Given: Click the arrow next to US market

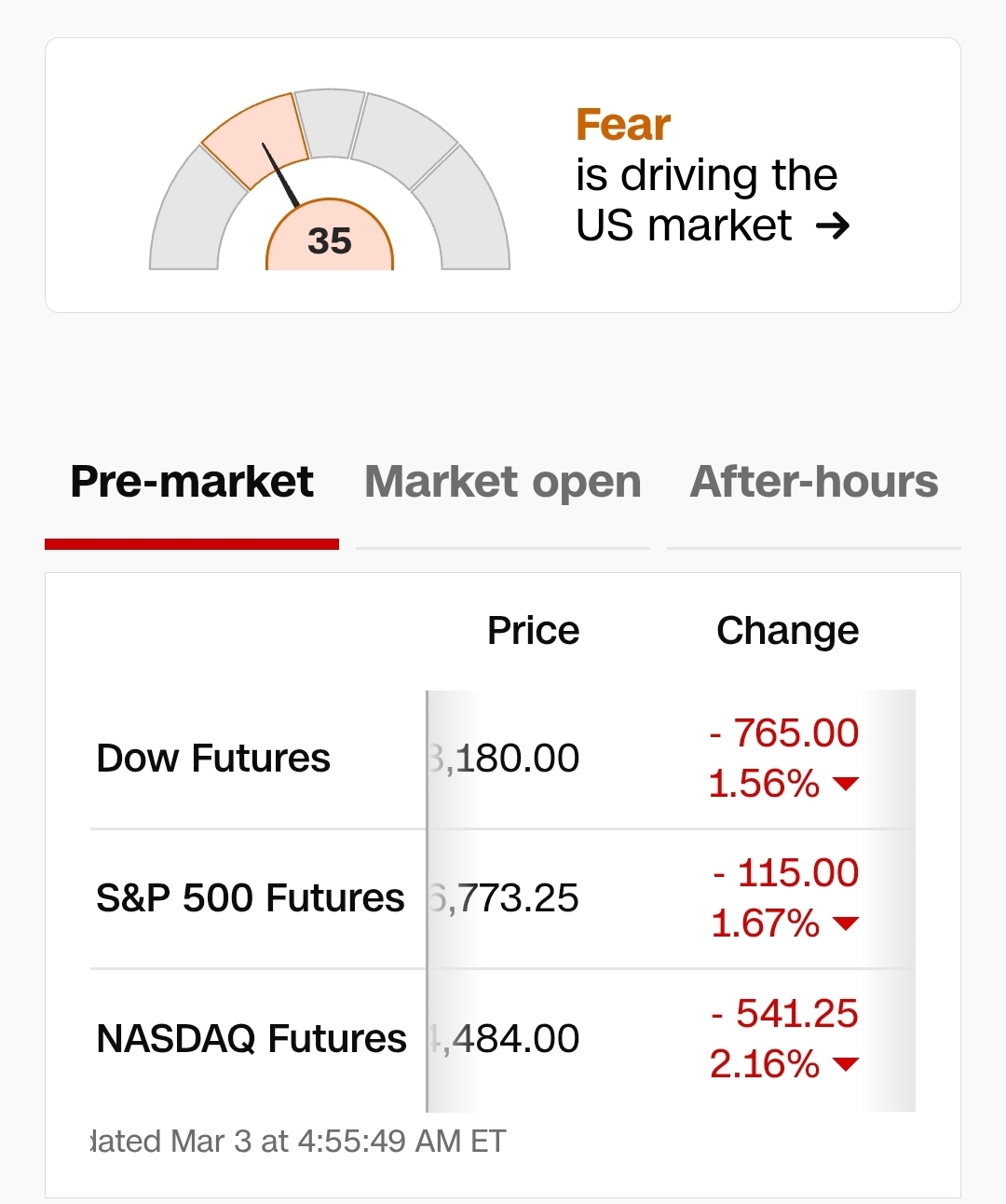Looking at the screenshot, I should point(832,226).
